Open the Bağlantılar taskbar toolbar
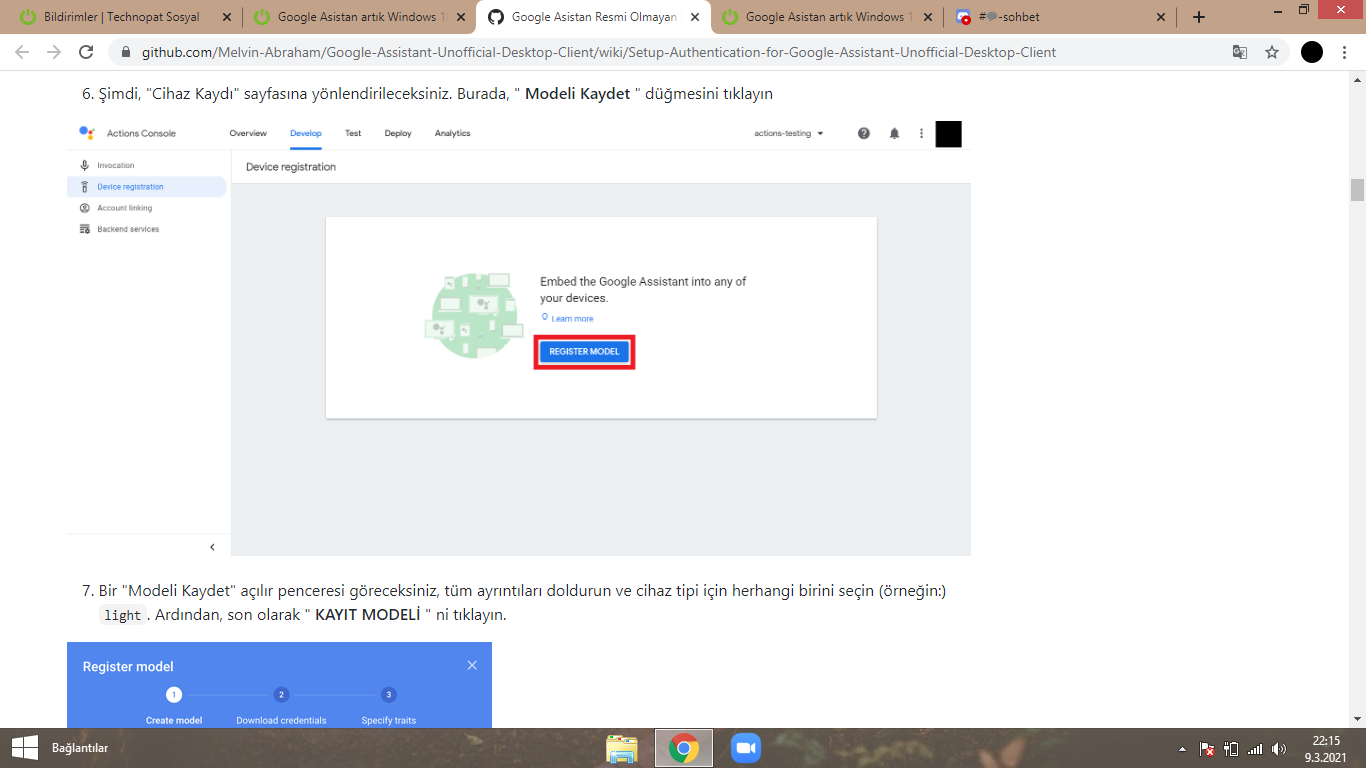 (80, 748)
